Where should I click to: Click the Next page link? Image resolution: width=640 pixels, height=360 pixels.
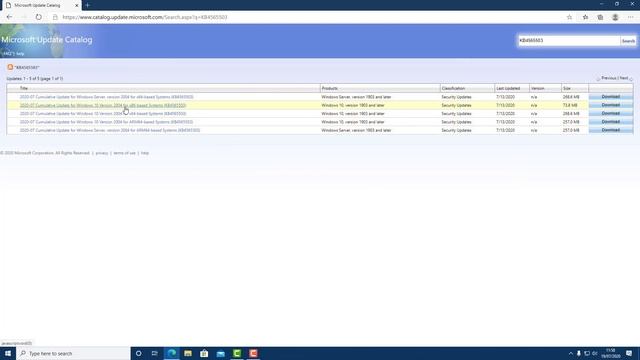(x=624, y=78)
